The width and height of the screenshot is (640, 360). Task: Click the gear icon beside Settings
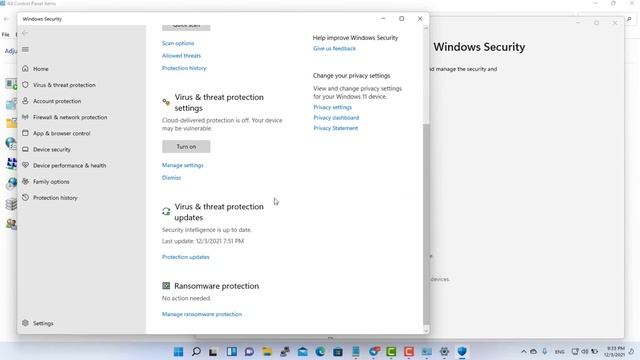point(25,323)
